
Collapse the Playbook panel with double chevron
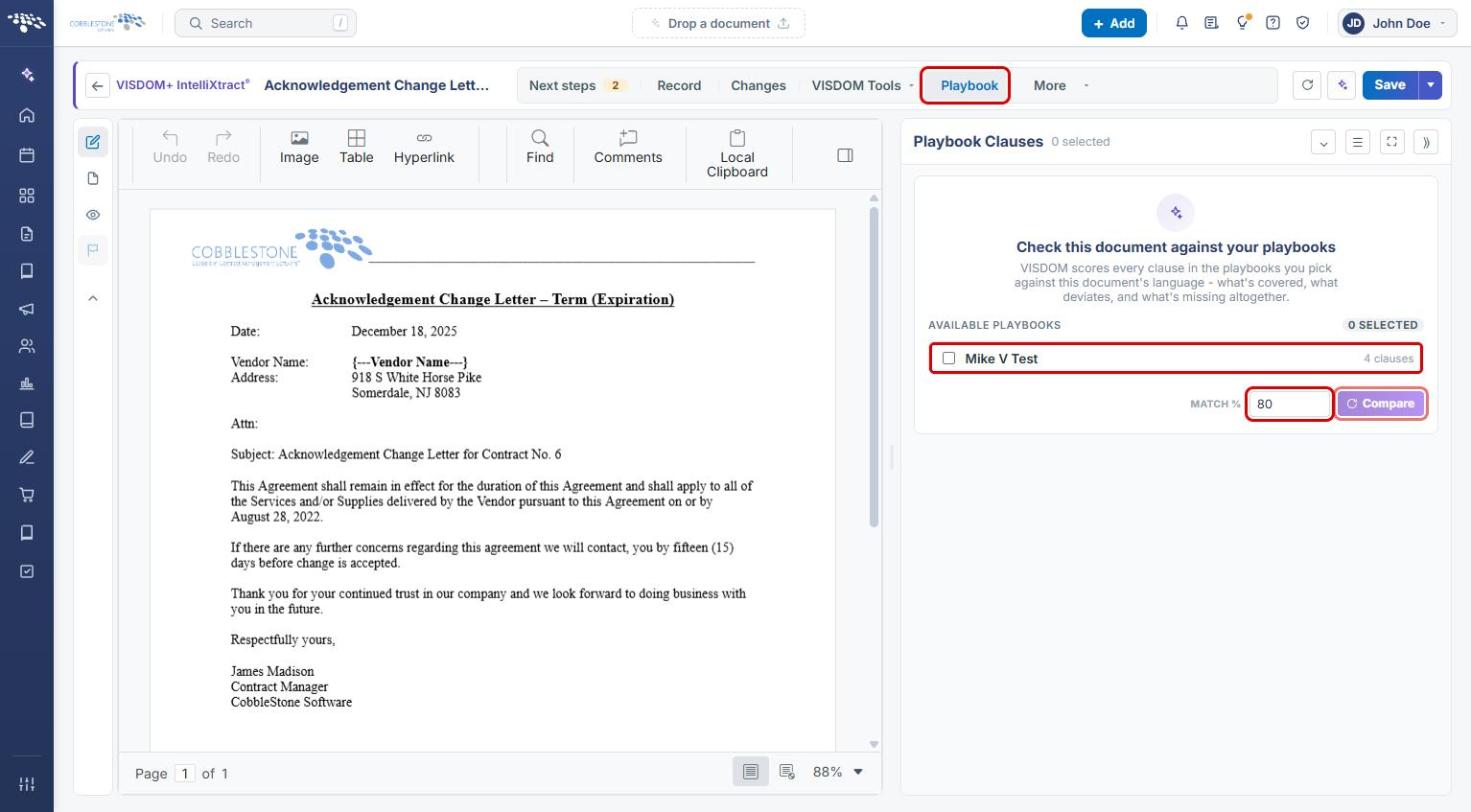pyautogui.click(x=1426, y=142)
